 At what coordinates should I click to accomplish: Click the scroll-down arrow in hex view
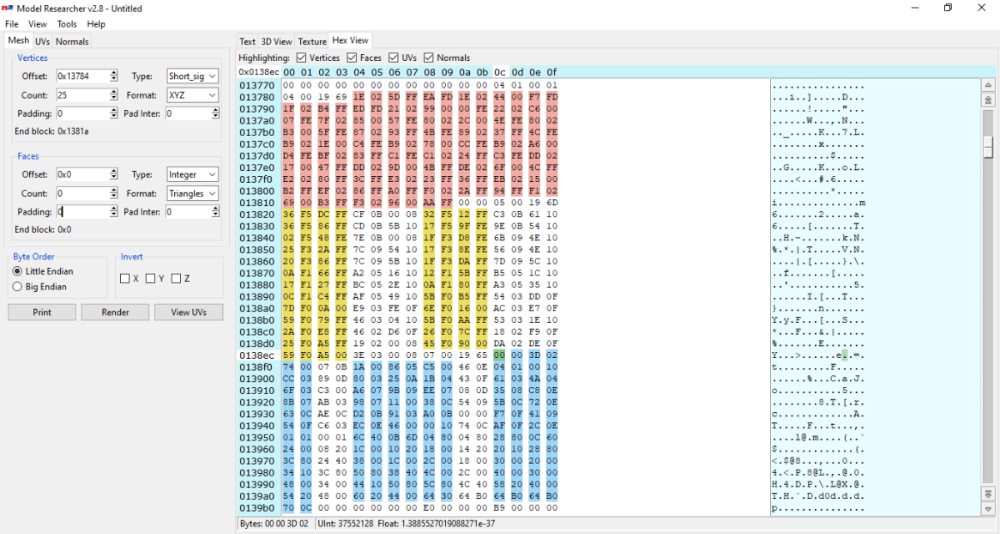tap(988, 508)
